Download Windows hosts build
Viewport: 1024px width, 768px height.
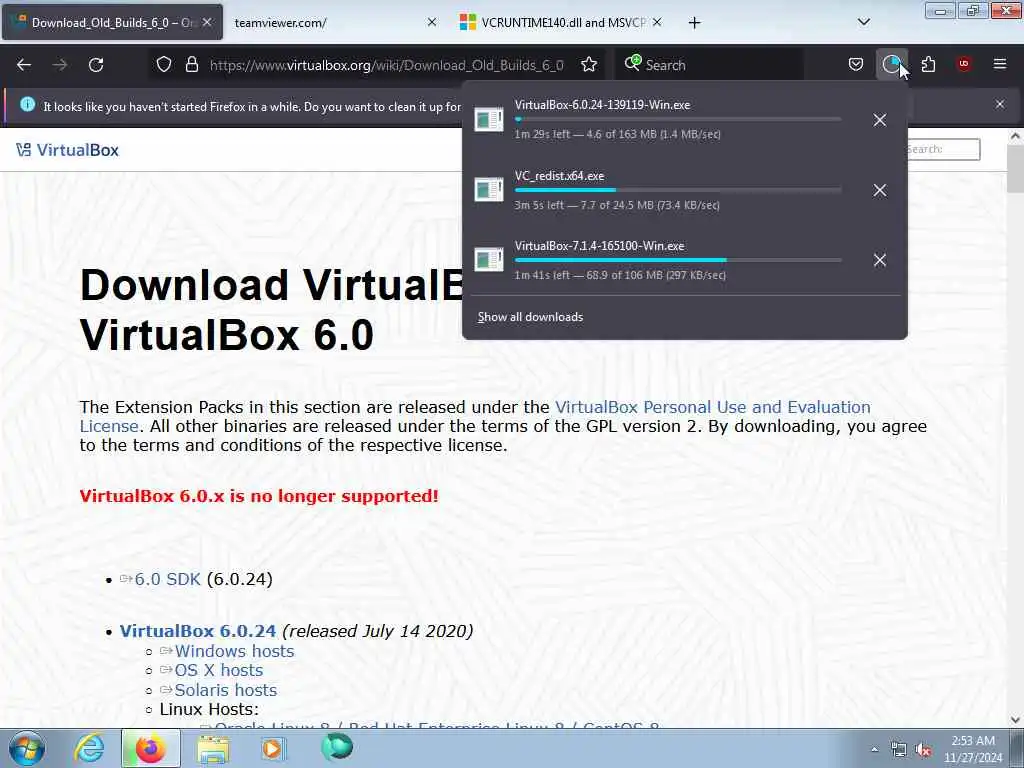[x=234, y=651]
